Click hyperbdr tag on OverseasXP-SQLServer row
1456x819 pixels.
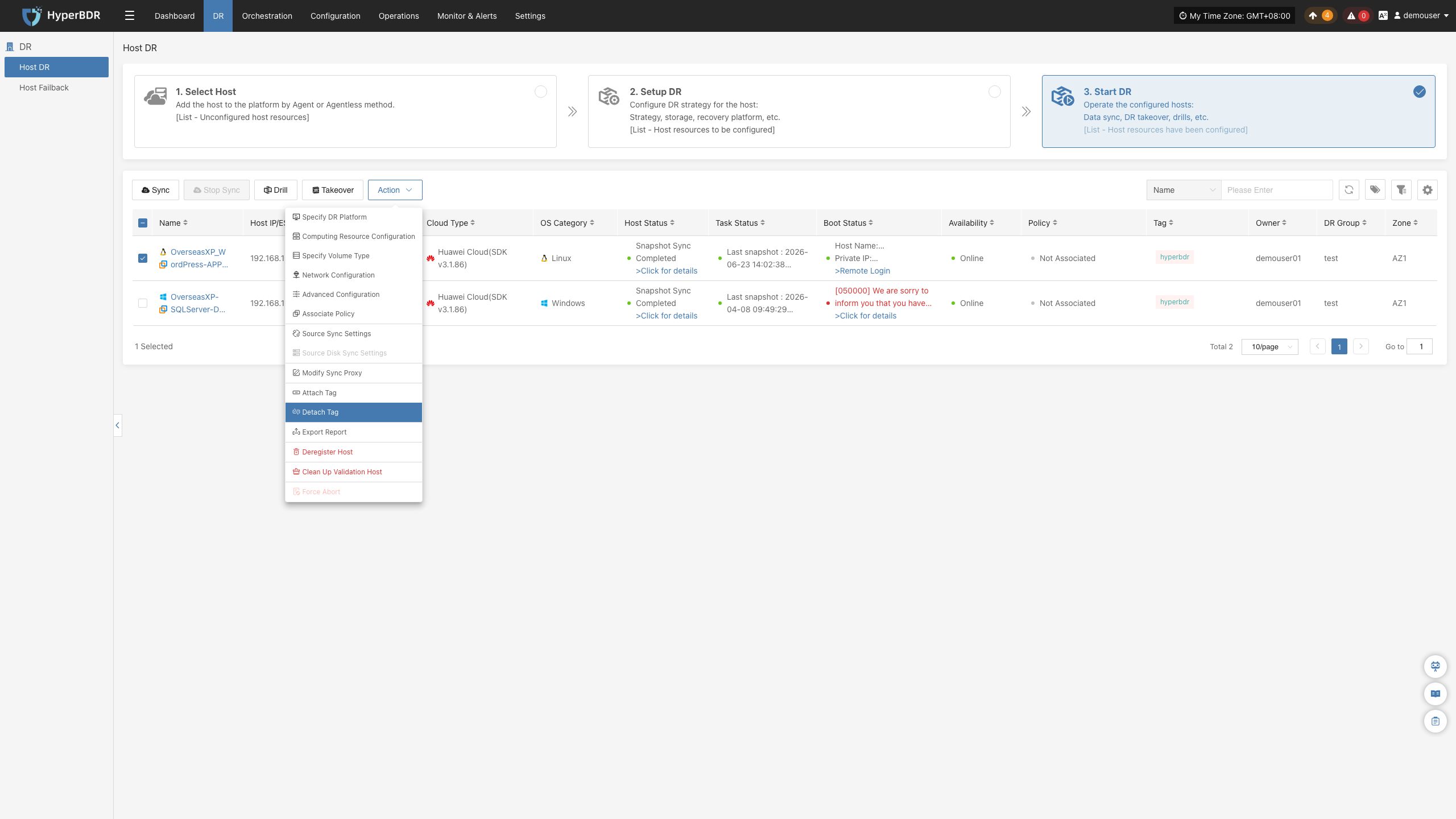[1175, 302]
